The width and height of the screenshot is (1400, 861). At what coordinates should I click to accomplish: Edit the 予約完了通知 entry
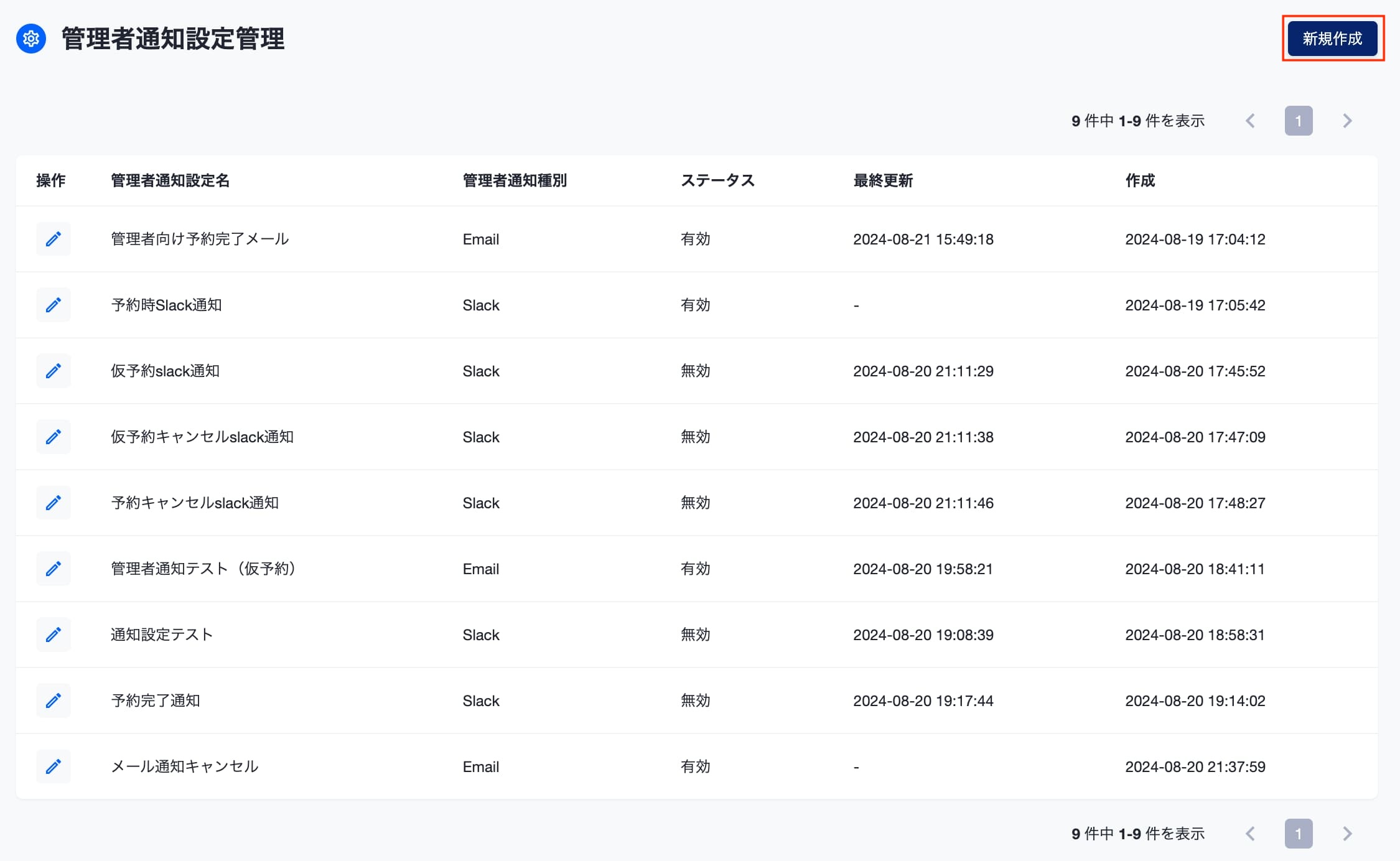54,700
